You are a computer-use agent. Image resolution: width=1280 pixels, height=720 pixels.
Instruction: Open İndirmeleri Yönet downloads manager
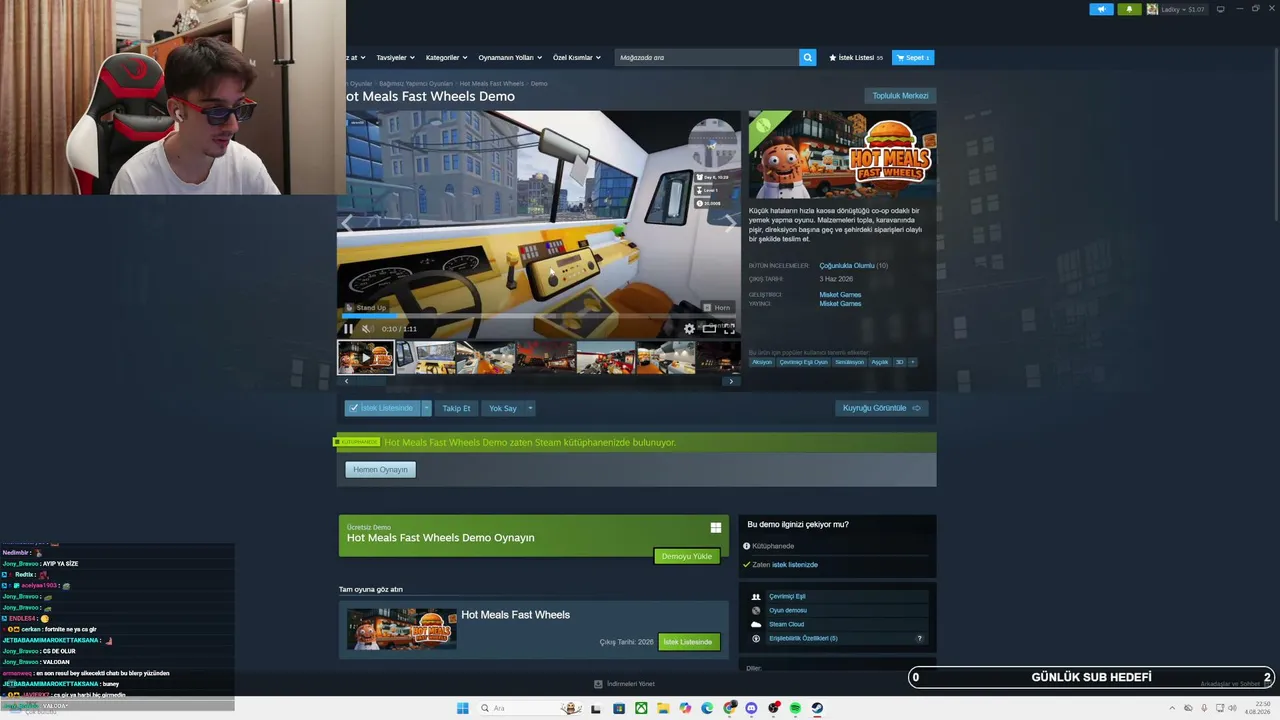625,684
